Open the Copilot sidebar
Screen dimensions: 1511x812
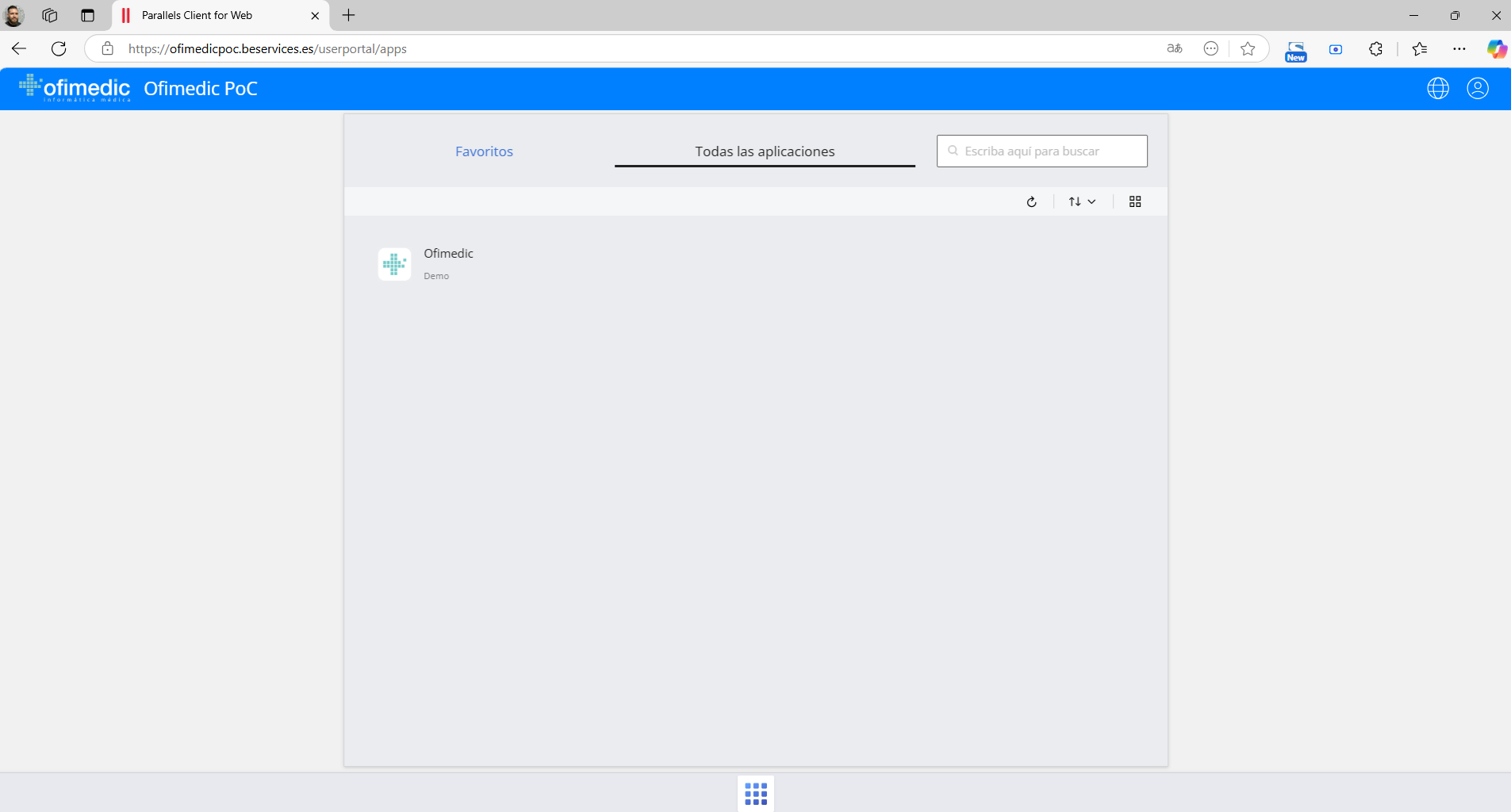1496,48
